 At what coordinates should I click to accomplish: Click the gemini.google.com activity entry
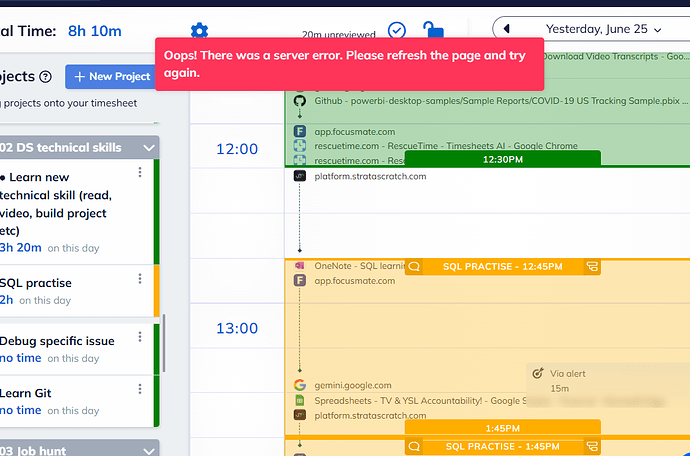[352, 385]
